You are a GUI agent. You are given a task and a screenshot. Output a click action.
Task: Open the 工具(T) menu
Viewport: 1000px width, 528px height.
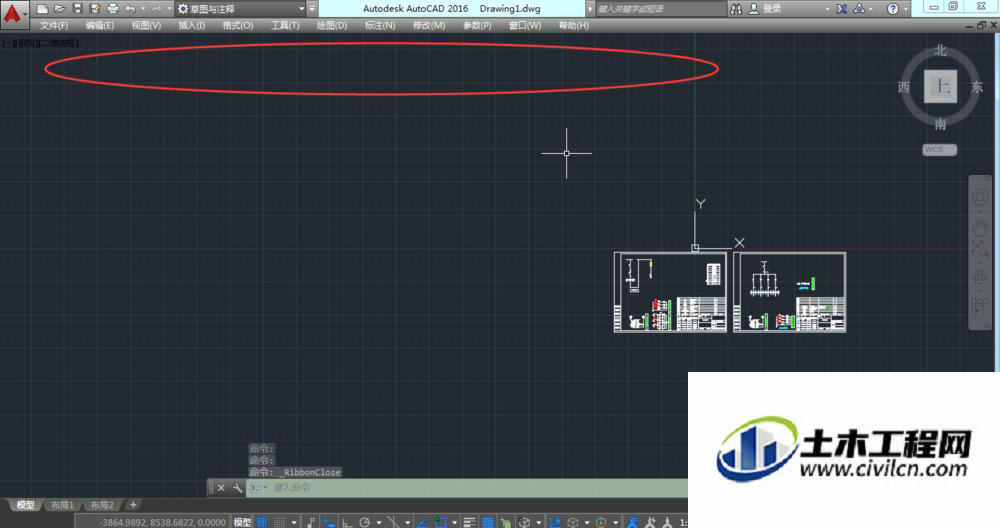tap(285, 26)
